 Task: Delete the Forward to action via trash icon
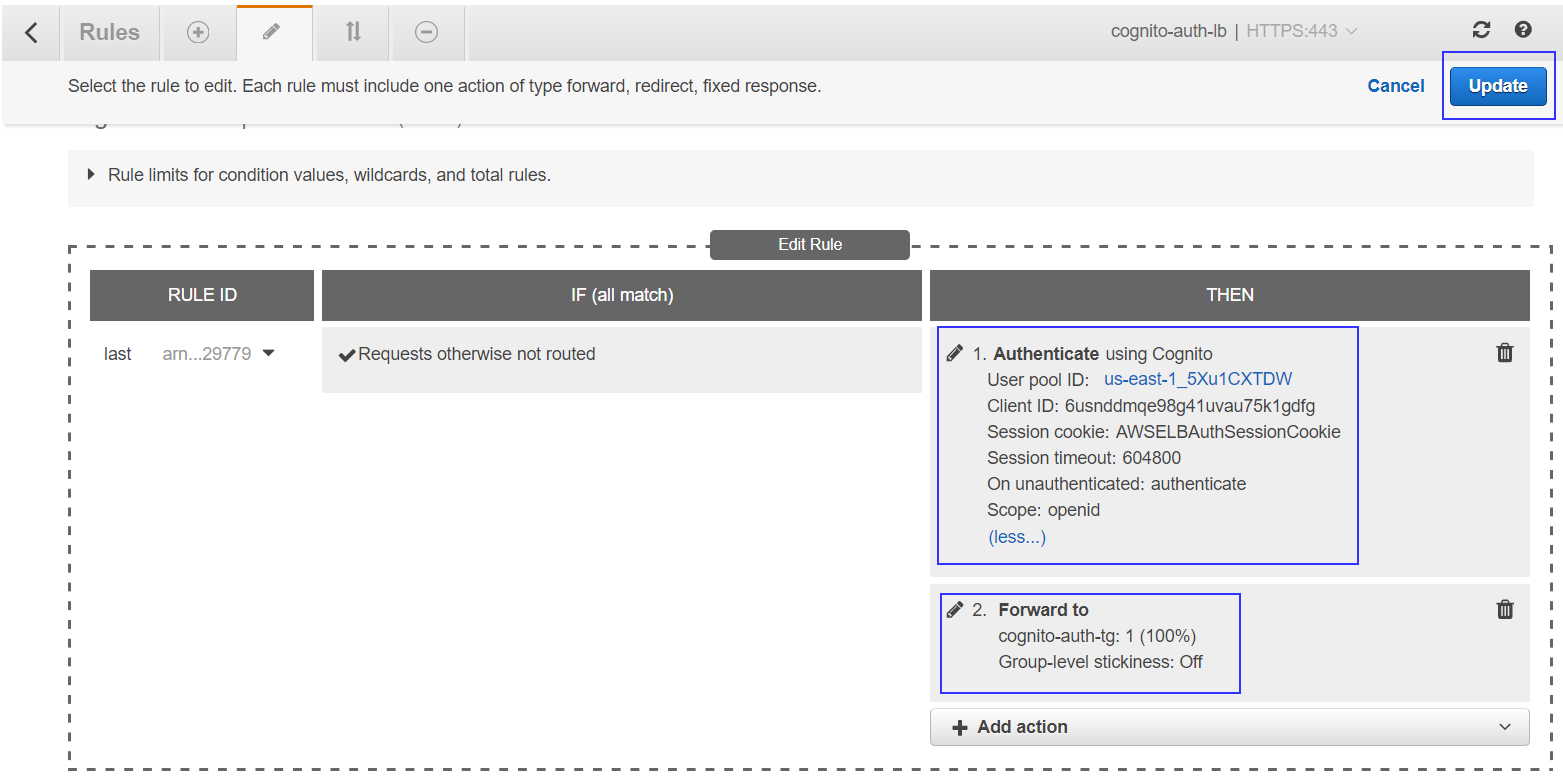tap(1505, 608)
